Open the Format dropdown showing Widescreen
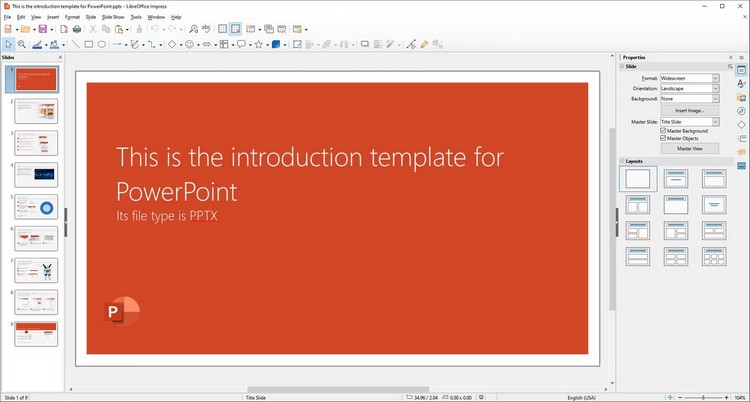The image size is (750, 402). (689, 78)
